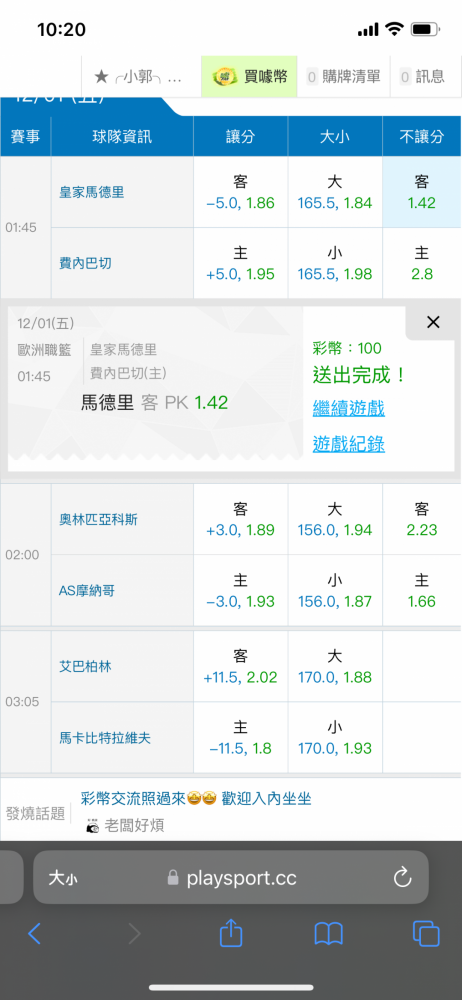Pick 小 165.5, 1.98 under bet
Screen dimensions: 462x1000
[x=335, y=263]
